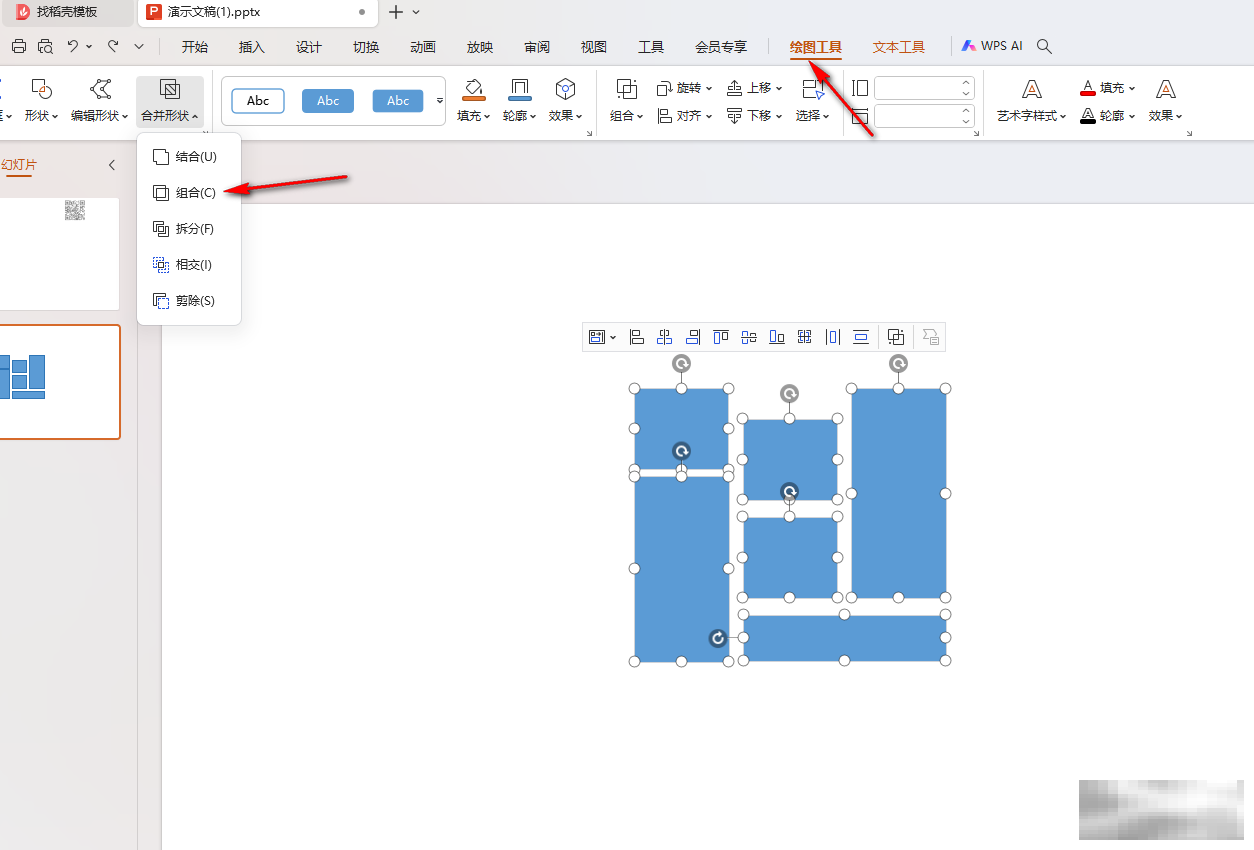Open the 对齐 align dropdown
This screenshot has height=850, width=1254.
tap(685, 116)
